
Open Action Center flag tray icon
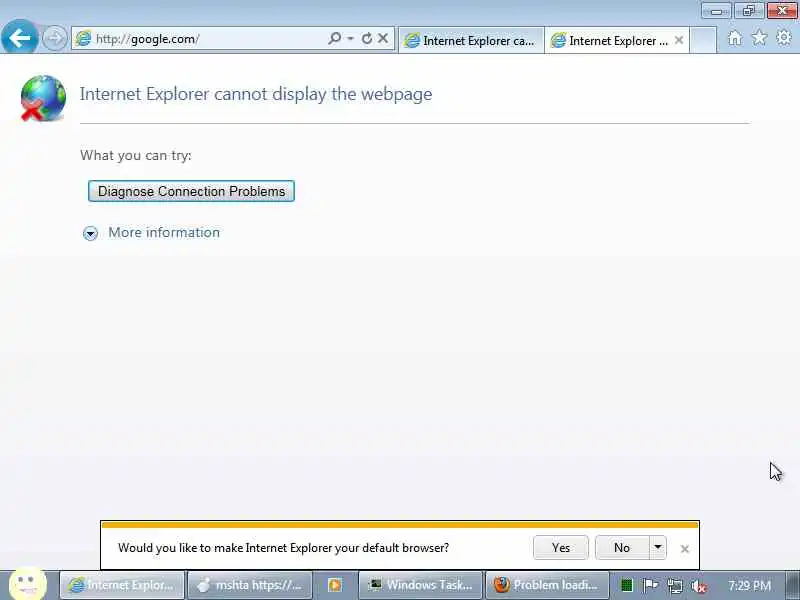pyautogui.click(x=650, y=585)
